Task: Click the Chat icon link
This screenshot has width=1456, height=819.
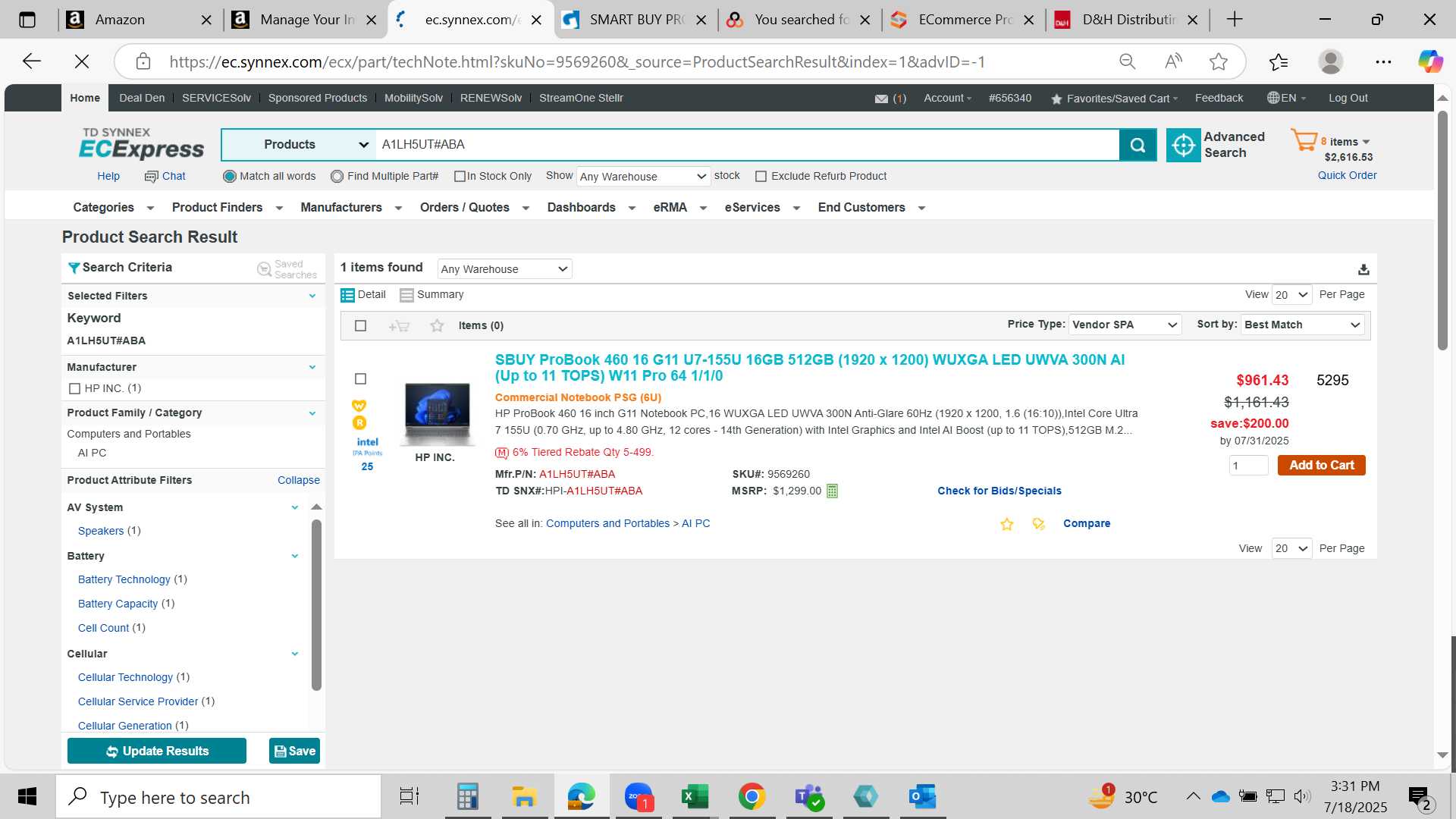Action: point(151,176)
